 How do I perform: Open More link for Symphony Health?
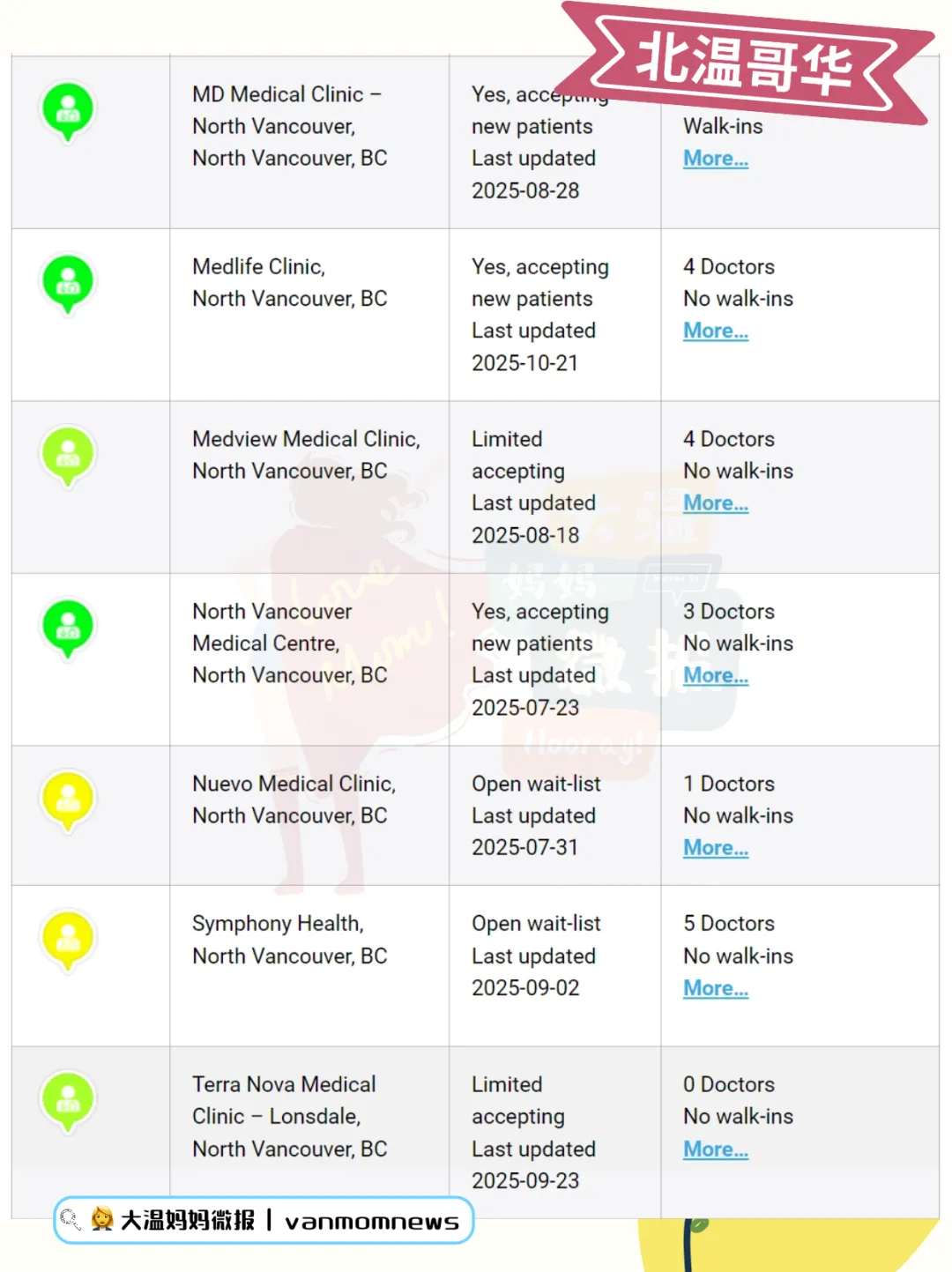pos(715,988)
